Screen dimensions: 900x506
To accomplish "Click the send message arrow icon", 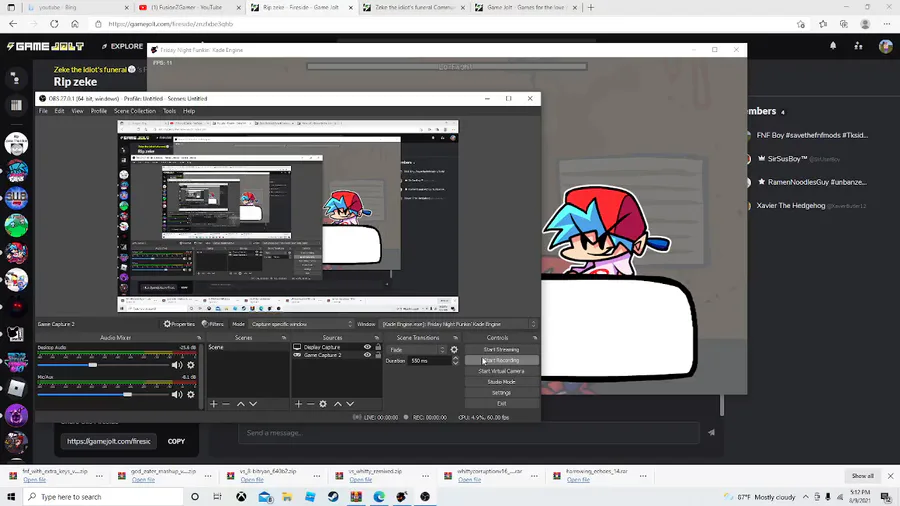I will [712, 433].
